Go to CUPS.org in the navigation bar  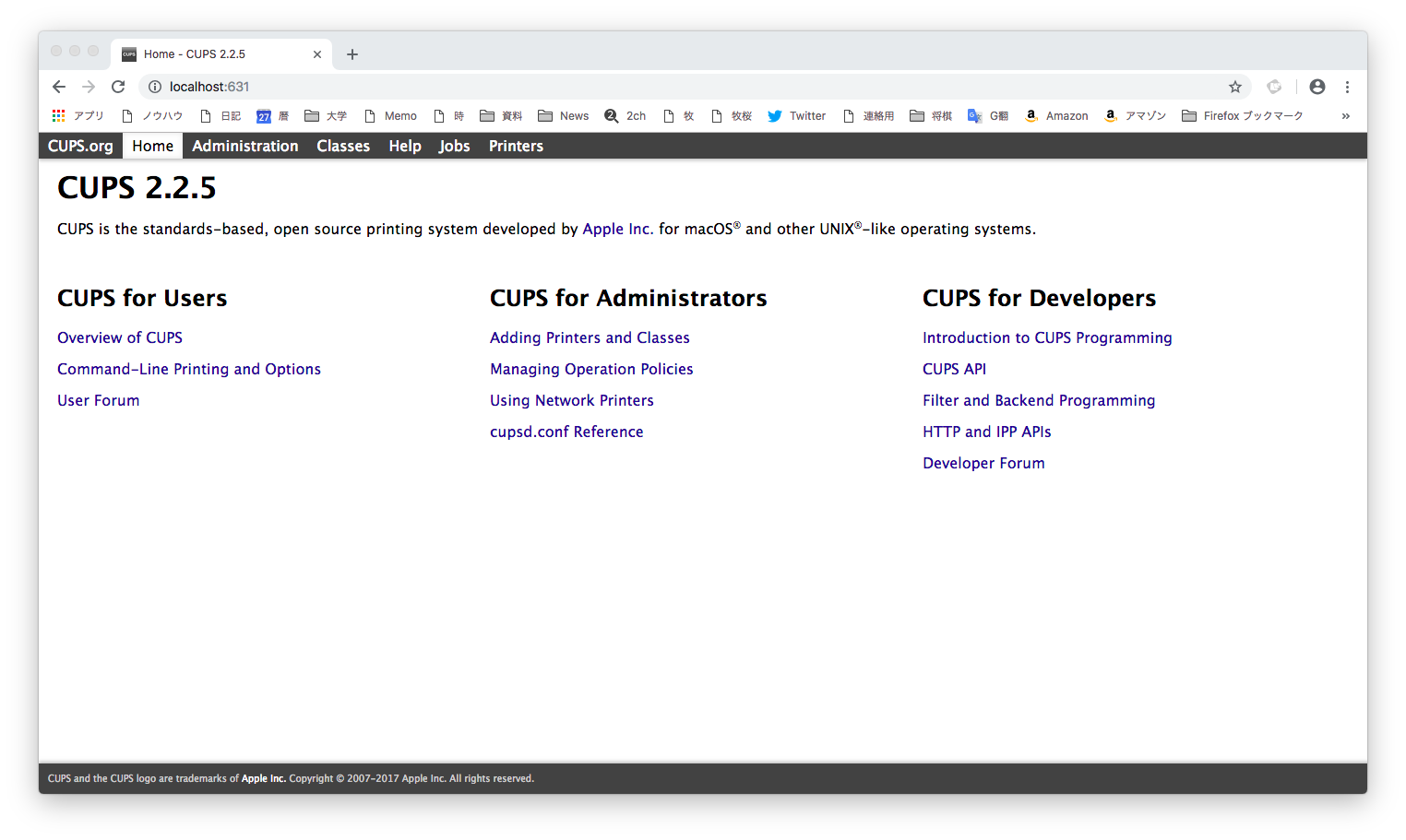click(x=80, y=146)
